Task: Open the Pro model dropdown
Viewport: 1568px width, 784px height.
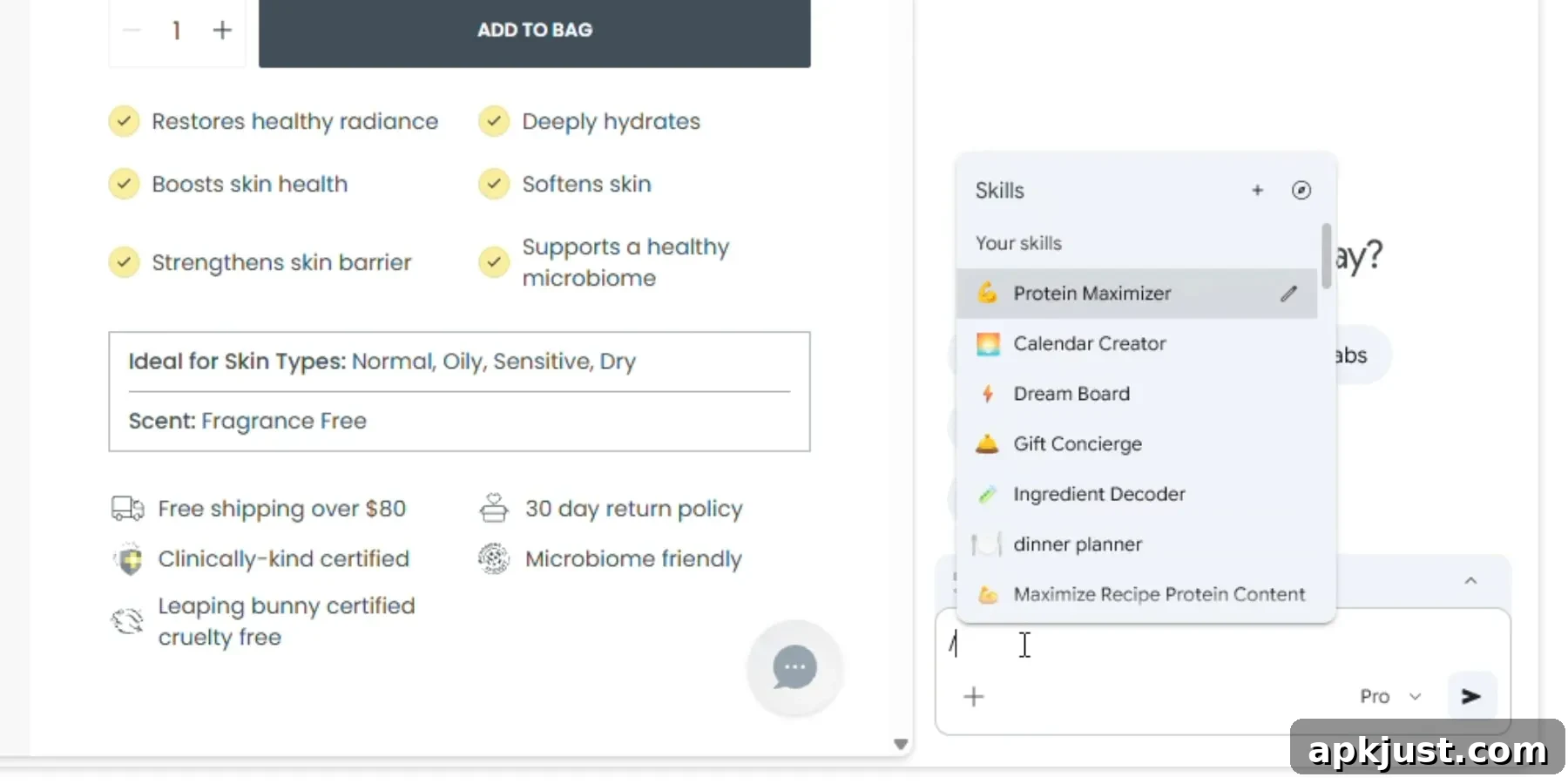Action: (x=1390, y=696)
